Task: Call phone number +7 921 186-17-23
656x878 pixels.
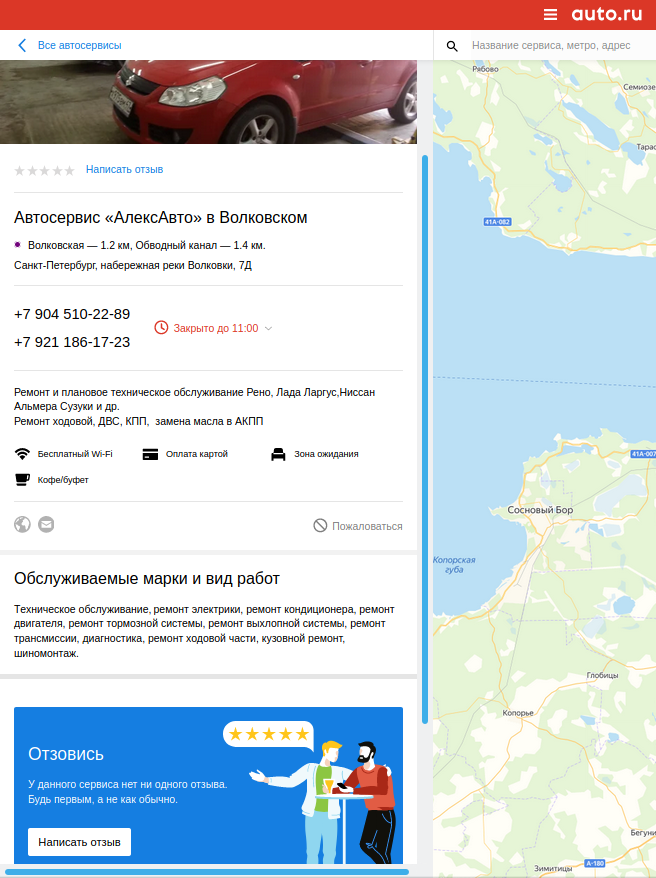Action: [x=72, y=342]
